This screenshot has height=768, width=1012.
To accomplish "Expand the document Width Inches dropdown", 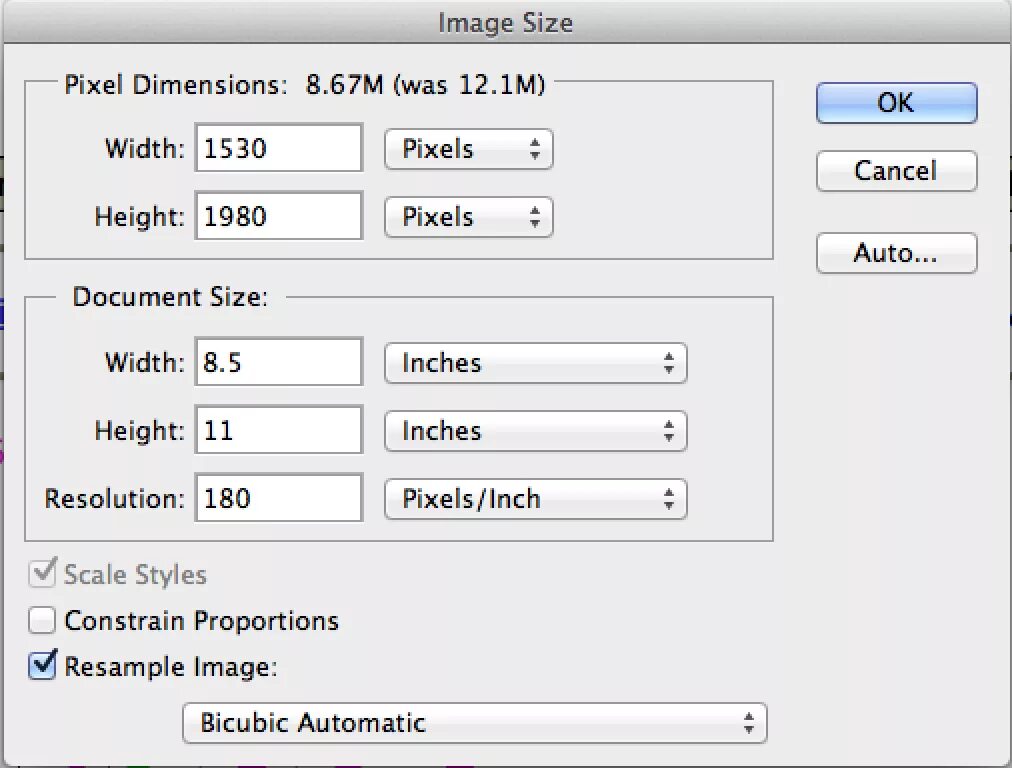I will 535,363.
